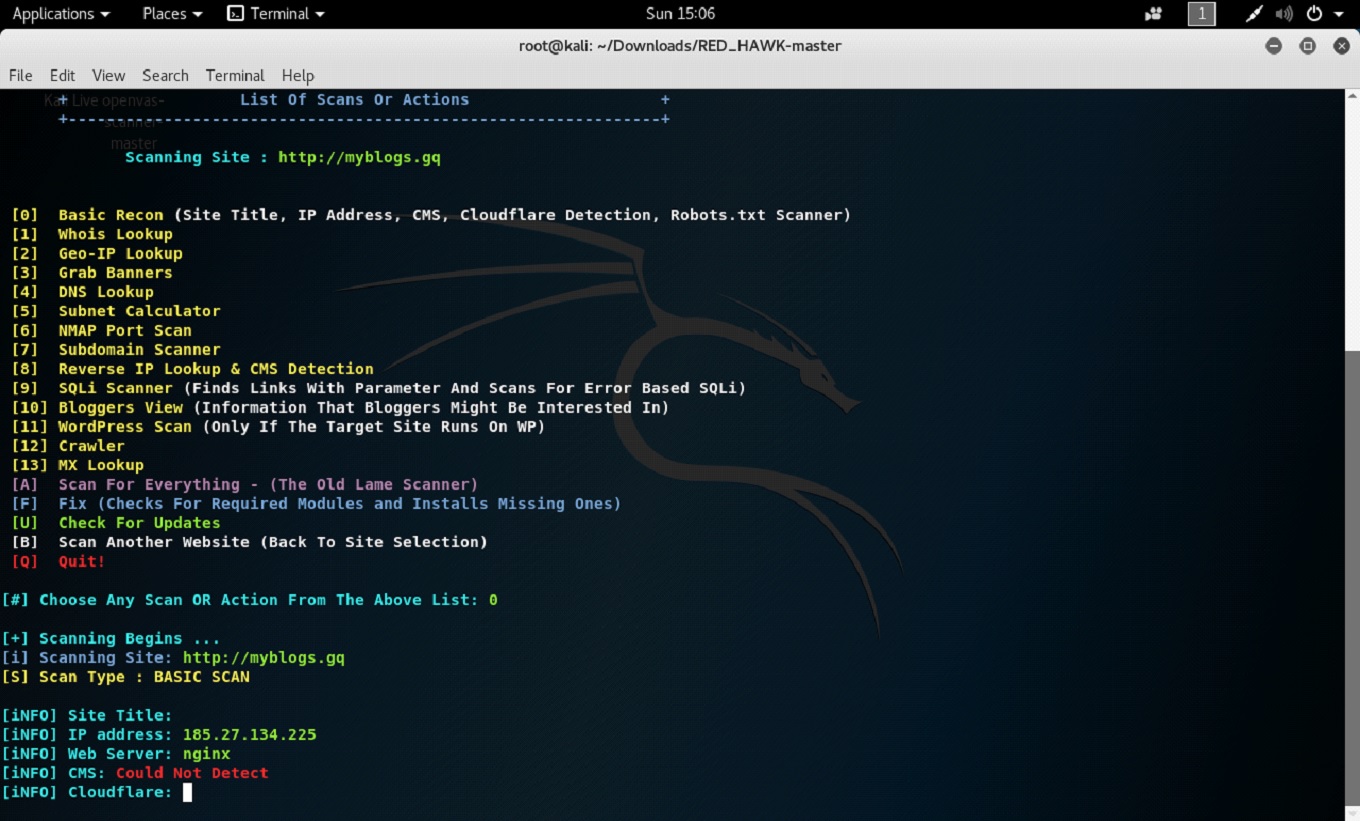Click the 'Web Server: nginx' line
The image size is (1360, 821).
click(x=116, y=754)
